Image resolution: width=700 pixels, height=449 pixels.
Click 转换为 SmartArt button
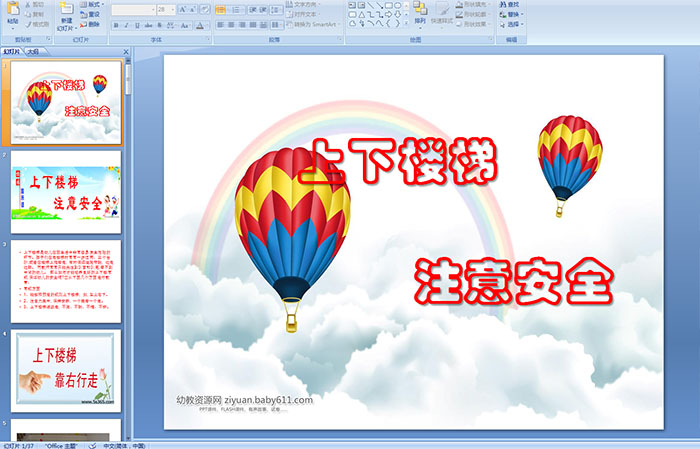pos(313,24)
